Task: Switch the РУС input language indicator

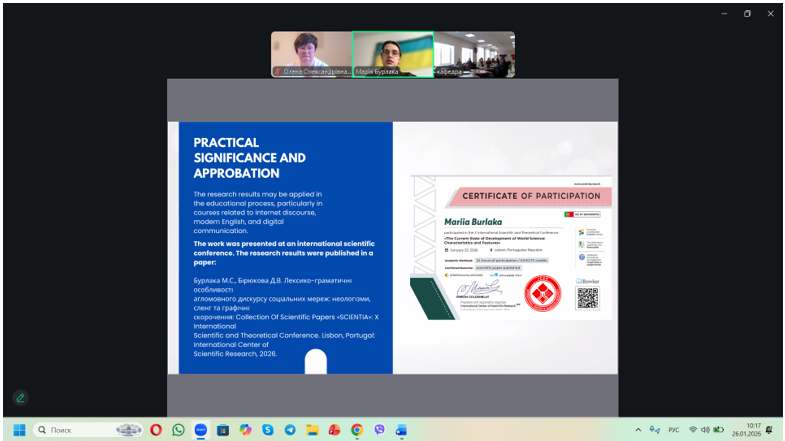Action: coord(673,430)
